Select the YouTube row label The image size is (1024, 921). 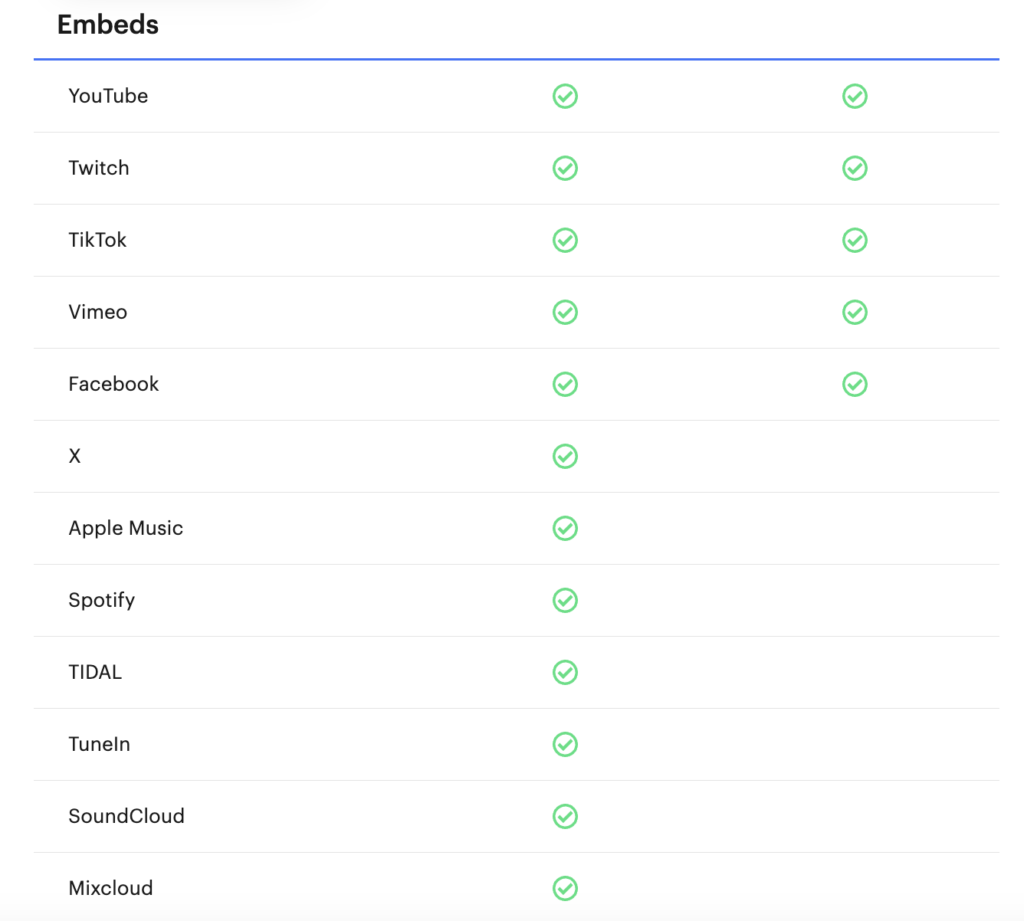[108, 96]
